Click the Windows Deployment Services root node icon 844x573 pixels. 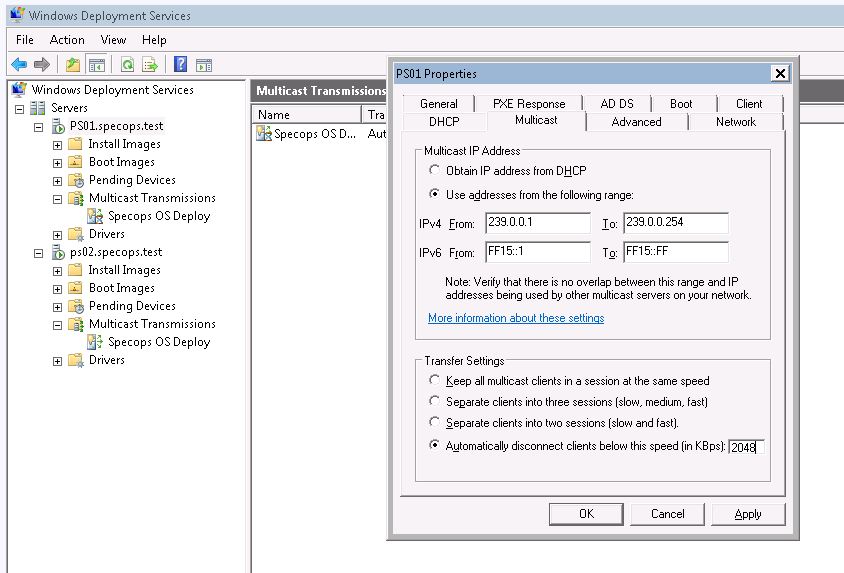point(19,89)
